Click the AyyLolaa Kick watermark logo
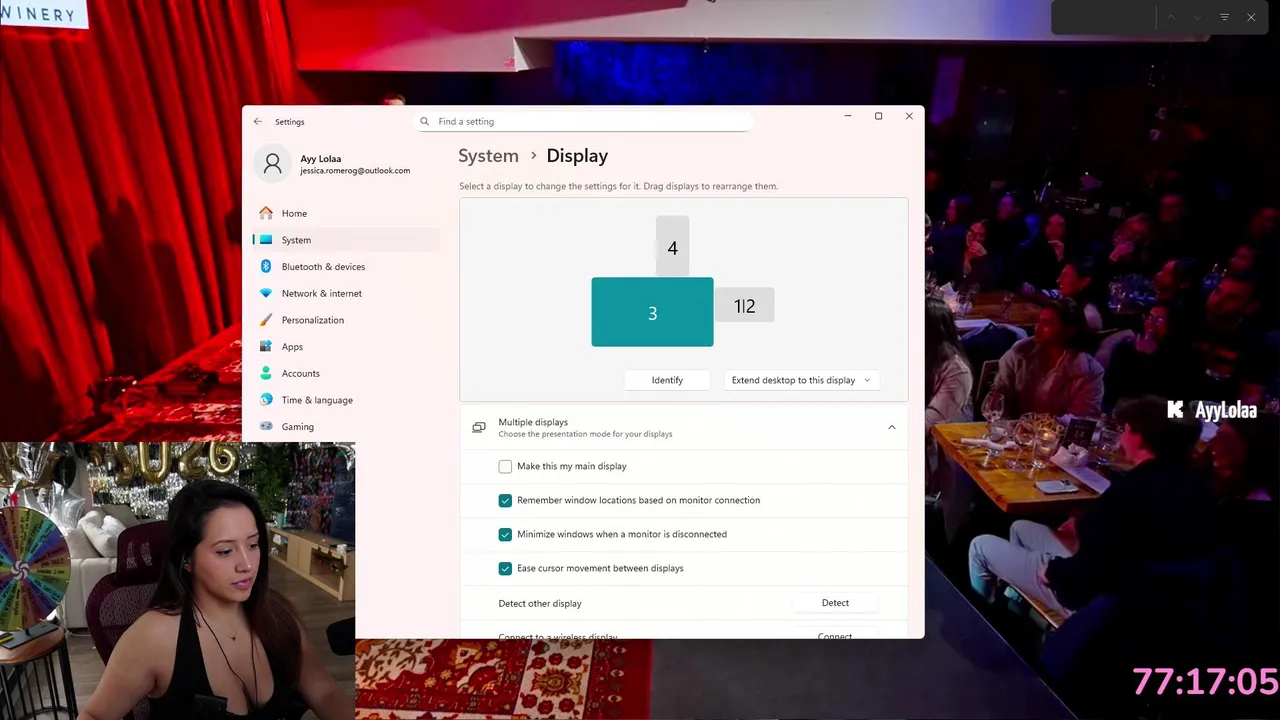 coord(1211,410)
